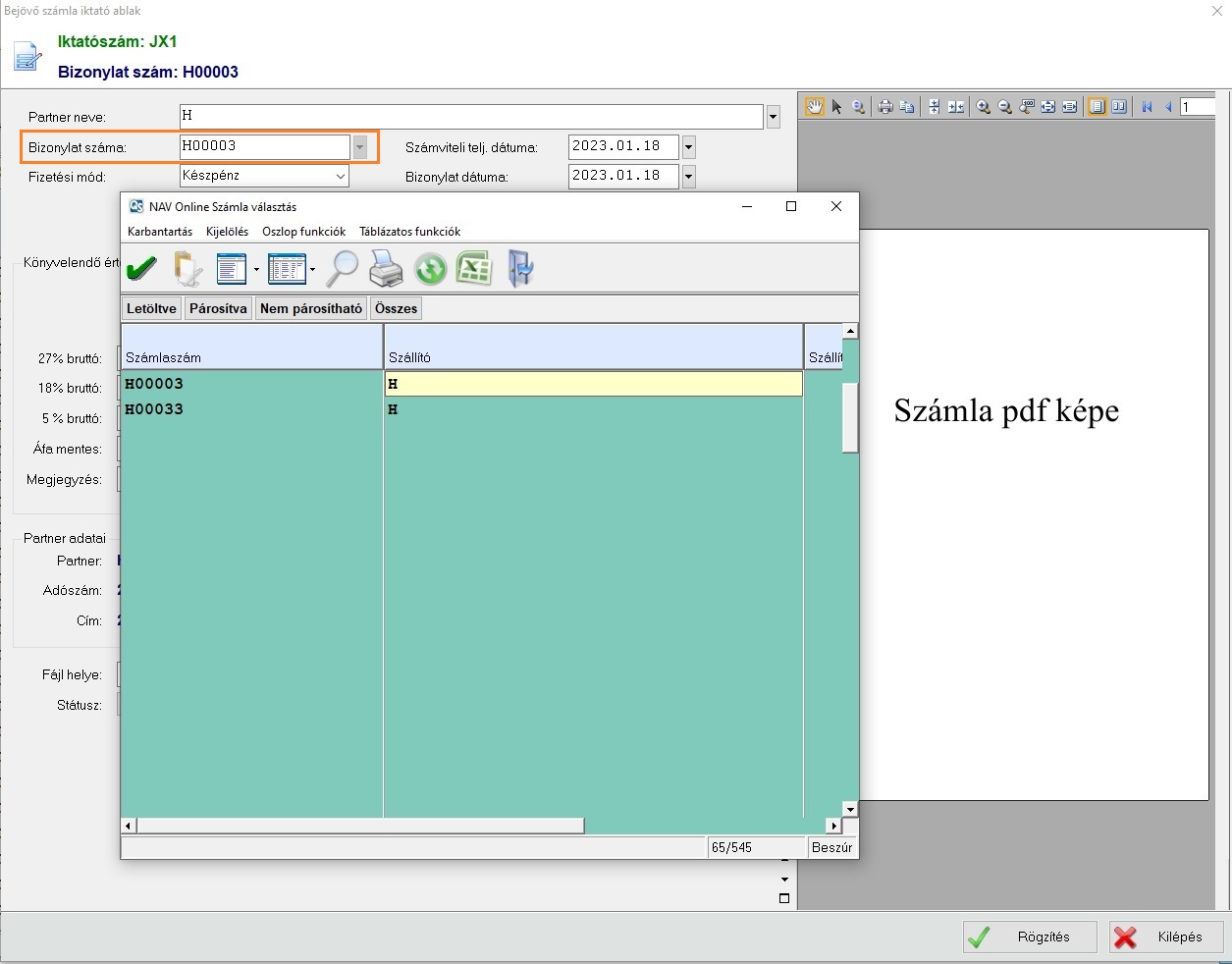The height and width of the screenshot is (964, 1232).
Task: Click the green refresh icon
Action: click(430, 268)
